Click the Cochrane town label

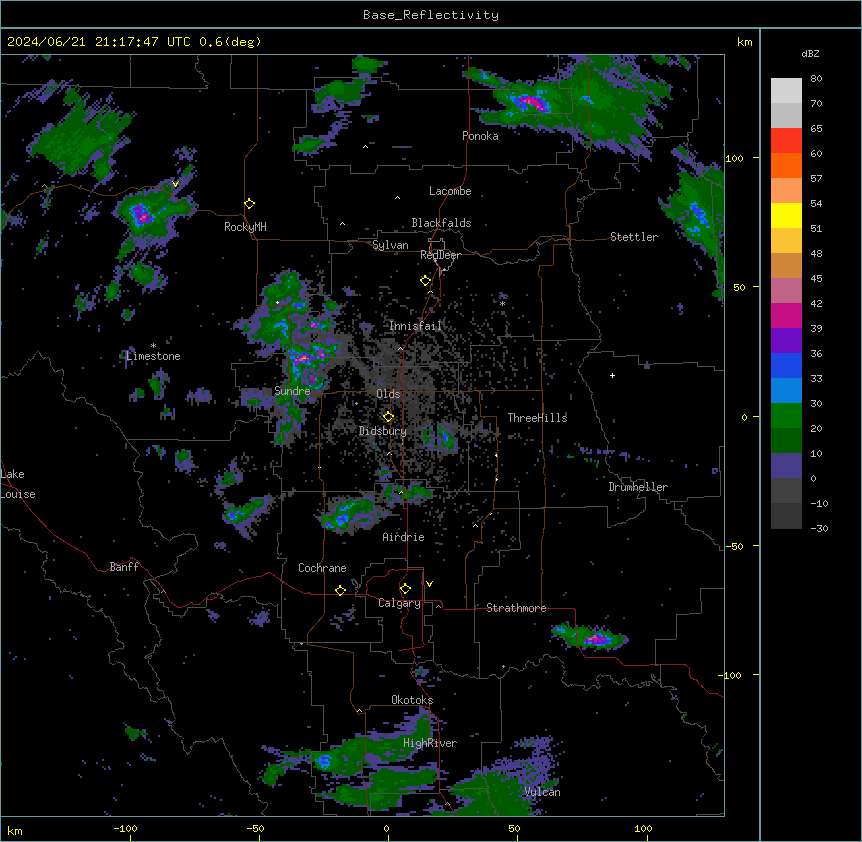[322, 568]
